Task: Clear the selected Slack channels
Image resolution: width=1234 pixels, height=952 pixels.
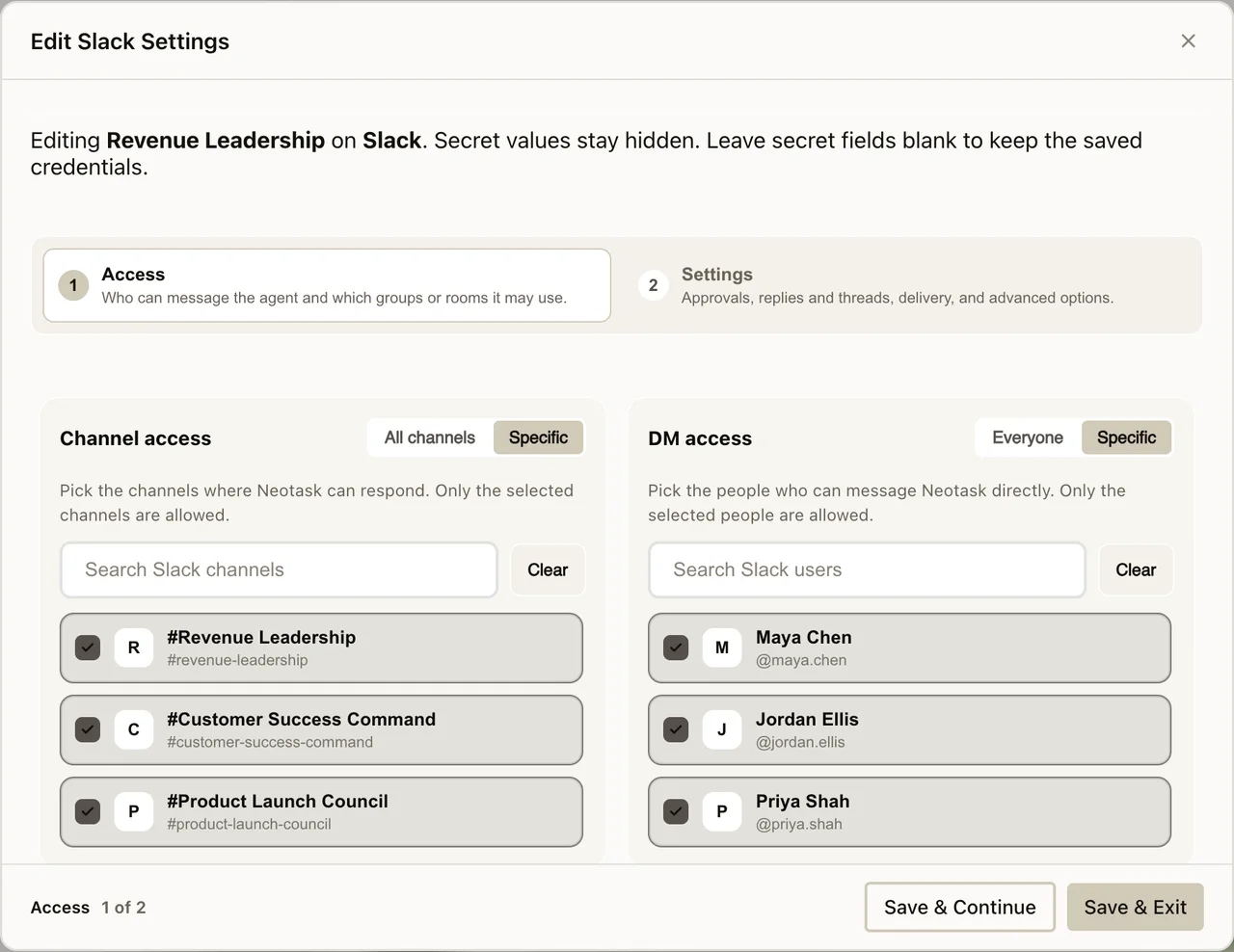Action: [x=548, y=569]
